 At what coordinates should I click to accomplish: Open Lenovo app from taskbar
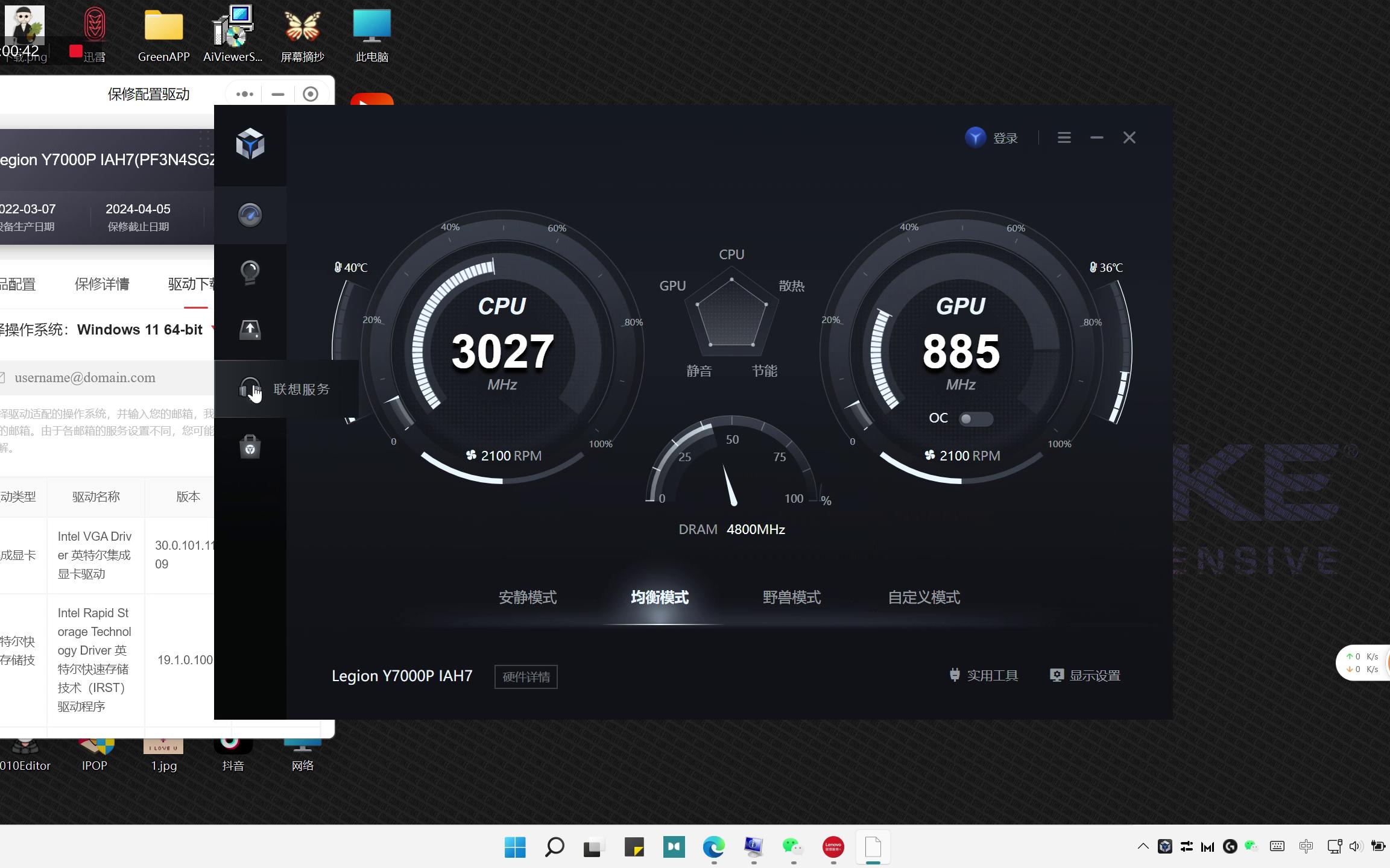832,846
